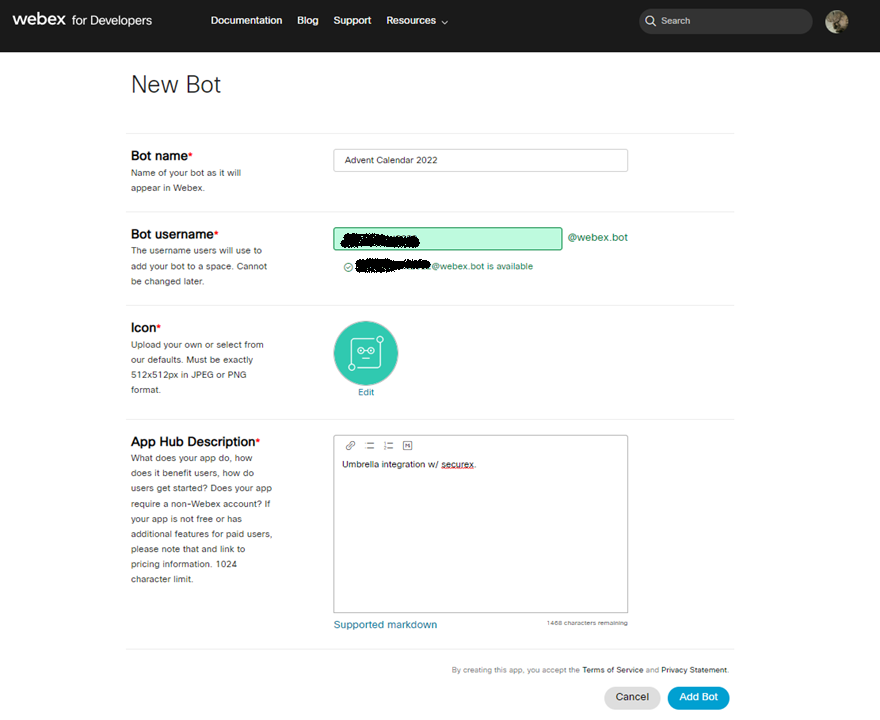Insert a link in description editor

click(350, 446)
